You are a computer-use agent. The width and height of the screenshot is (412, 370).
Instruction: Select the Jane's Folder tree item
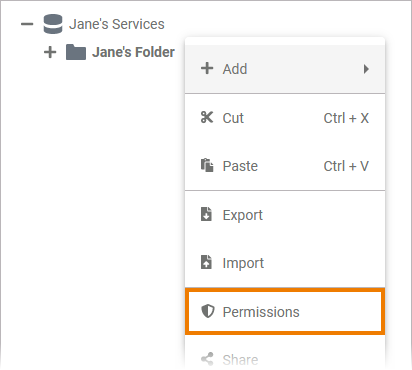(x=133, y=52)
